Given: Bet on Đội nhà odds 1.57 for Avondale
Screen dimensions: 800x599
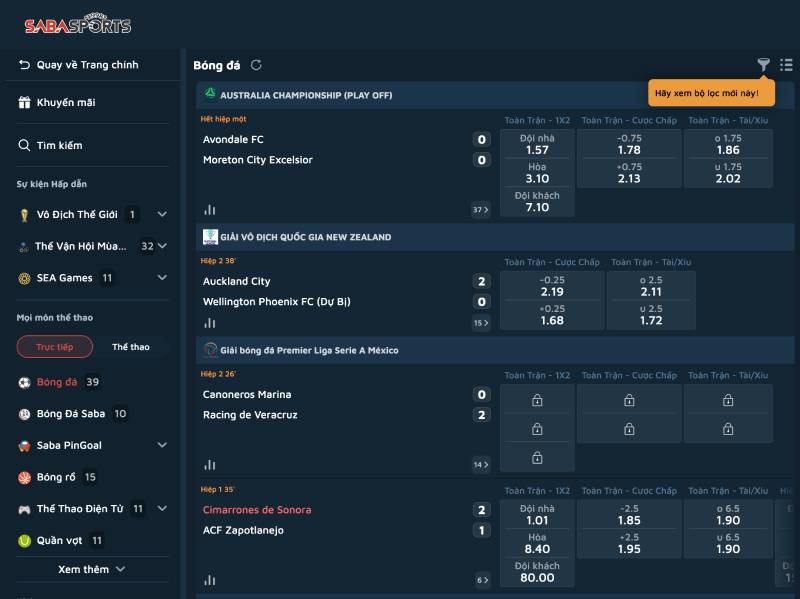Looking at the screenshot, I should point(537,144).
